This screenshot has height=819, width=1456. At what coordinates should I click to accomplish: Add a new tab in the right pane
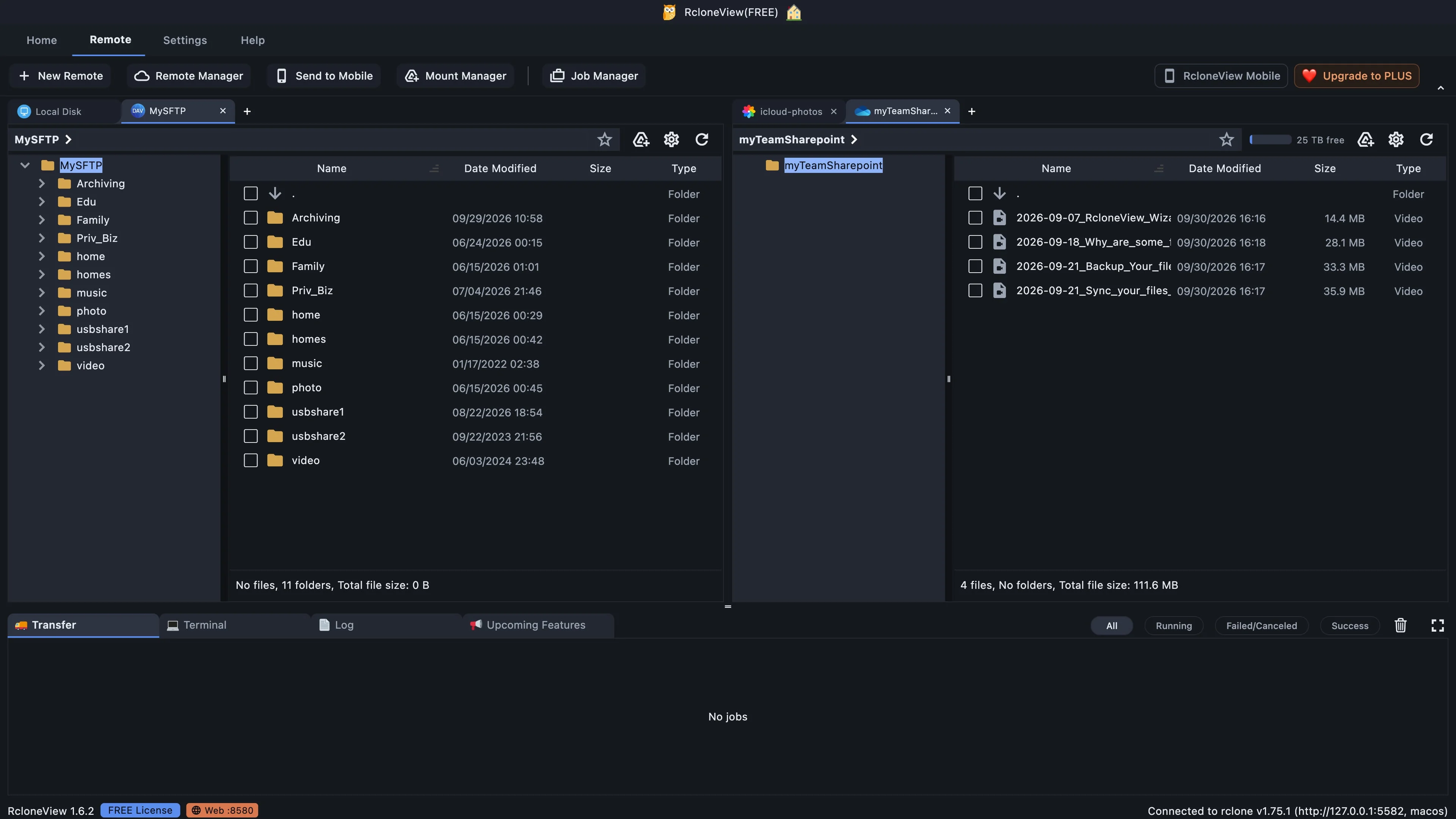(971, 111)
